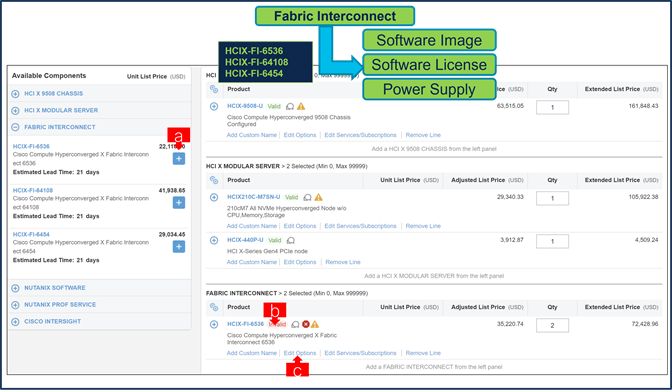
Task: Remove Line for HCIX210C-M7SN-U
Action: tap(423, 226)
